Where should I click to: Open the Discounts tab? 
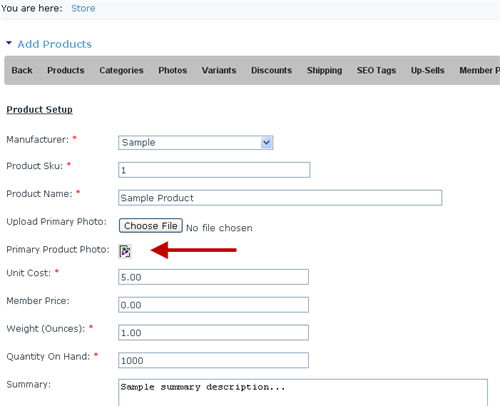[x=271, y=70]
